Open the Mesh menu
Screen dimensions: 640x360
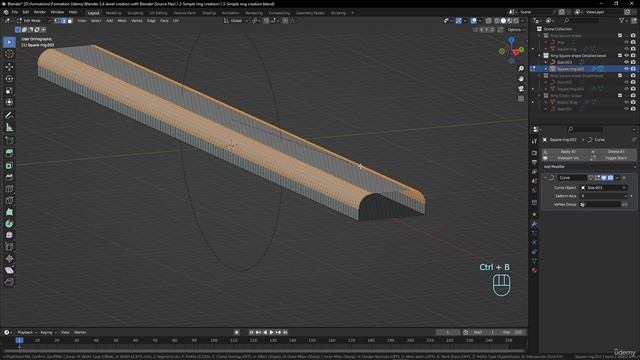pos(122,21)
